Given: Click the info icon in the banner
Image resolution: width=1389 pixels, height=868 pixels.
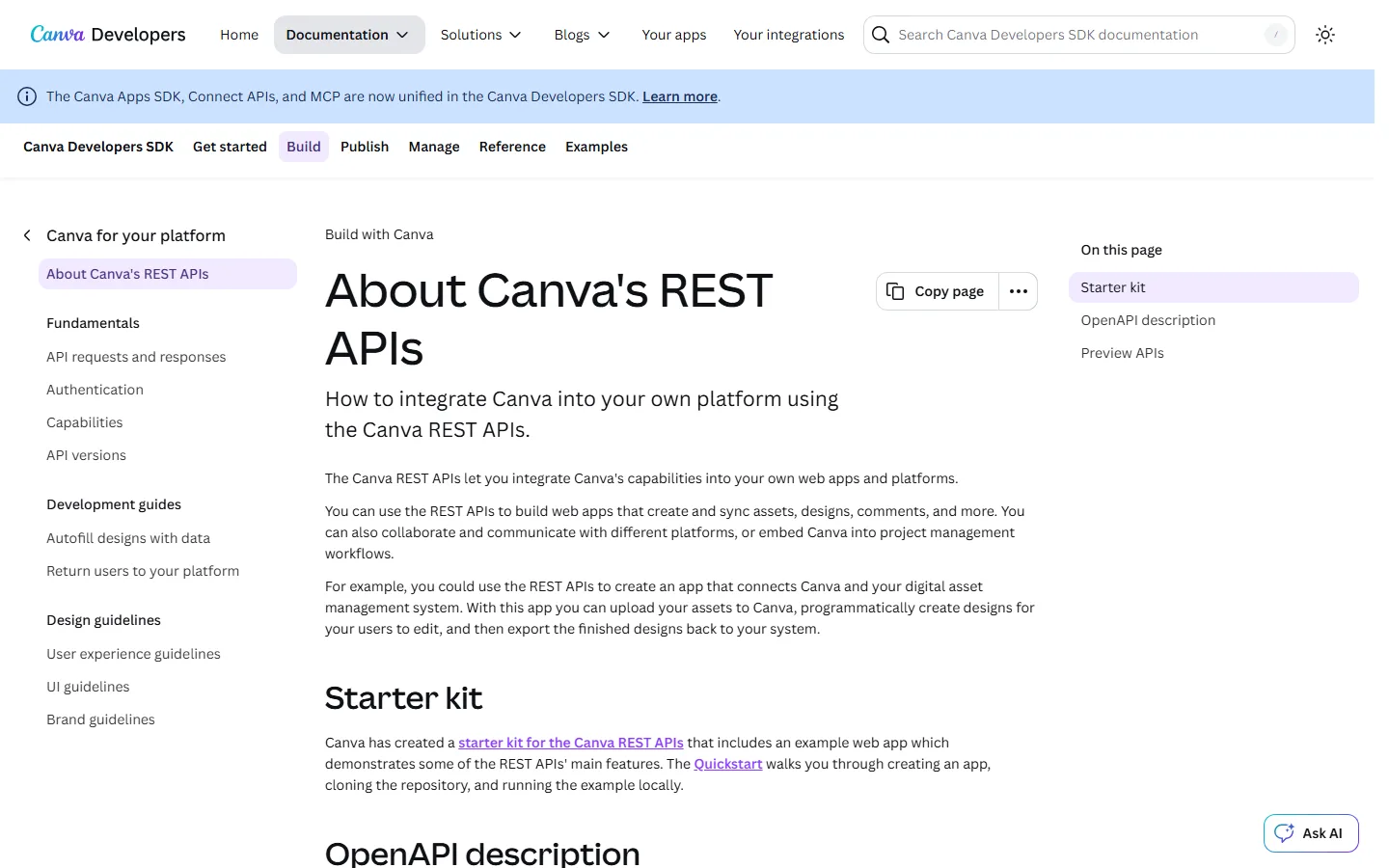Looking at the screenshot, I should pyautogui.click(x=27, y=96).
